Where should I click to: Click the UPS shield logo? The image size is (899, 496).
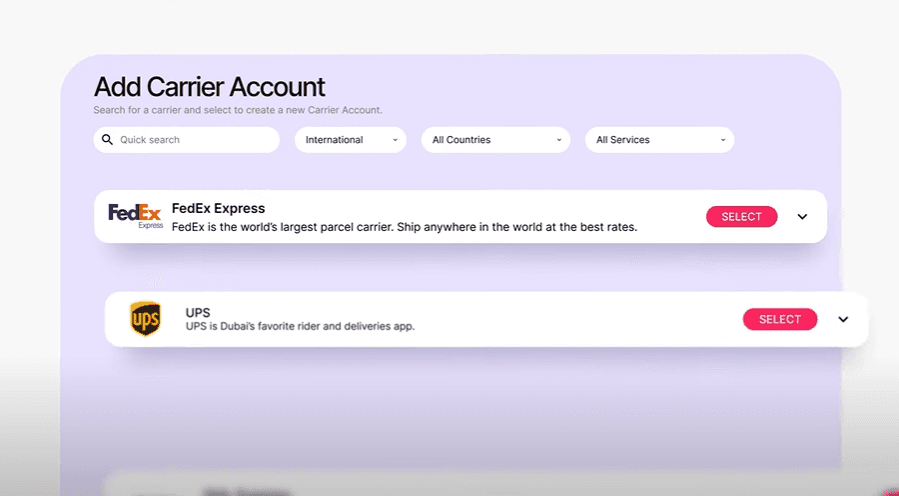pos(145,319)
